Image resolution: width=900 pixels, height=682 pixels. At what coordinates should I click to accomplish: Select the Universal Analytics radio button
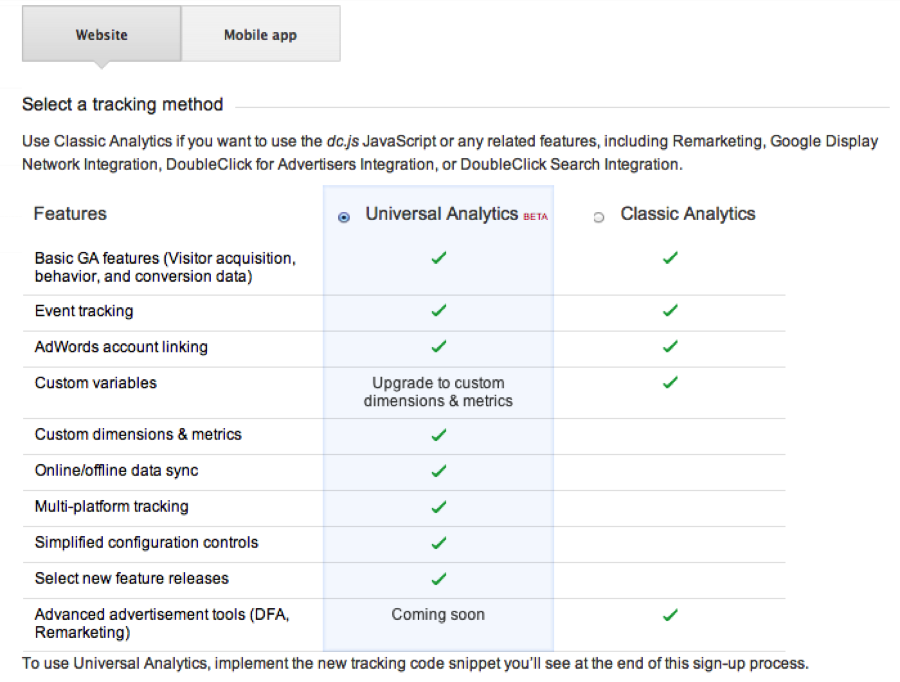coord(344,218)
